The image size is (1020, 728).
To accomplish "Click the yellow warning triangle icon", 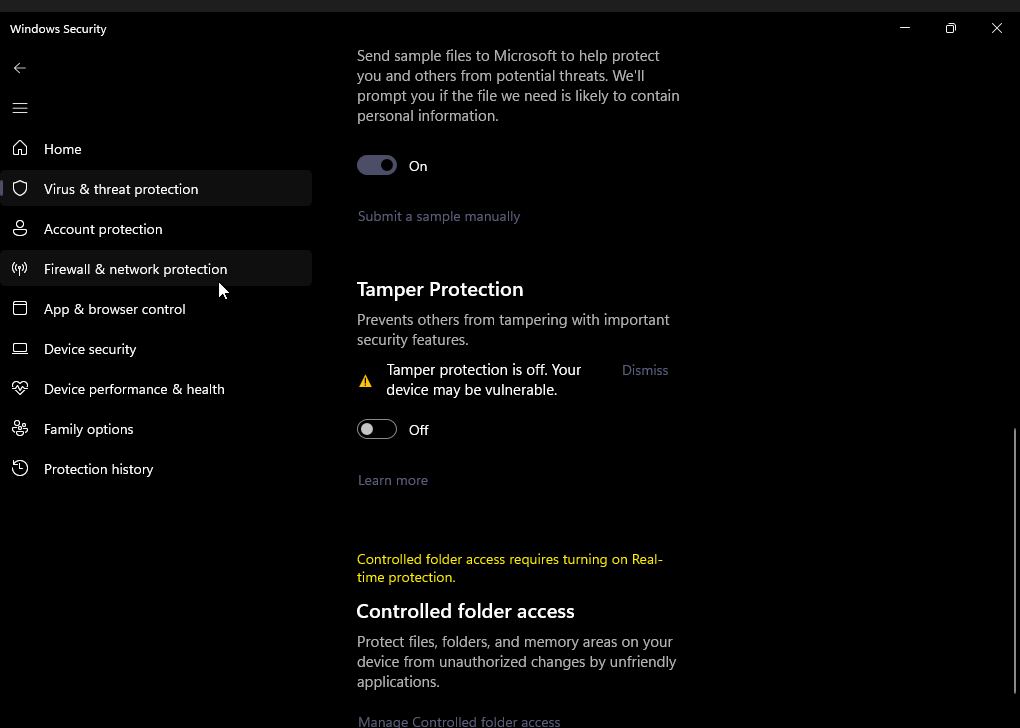I will click(x=366, y=381).
